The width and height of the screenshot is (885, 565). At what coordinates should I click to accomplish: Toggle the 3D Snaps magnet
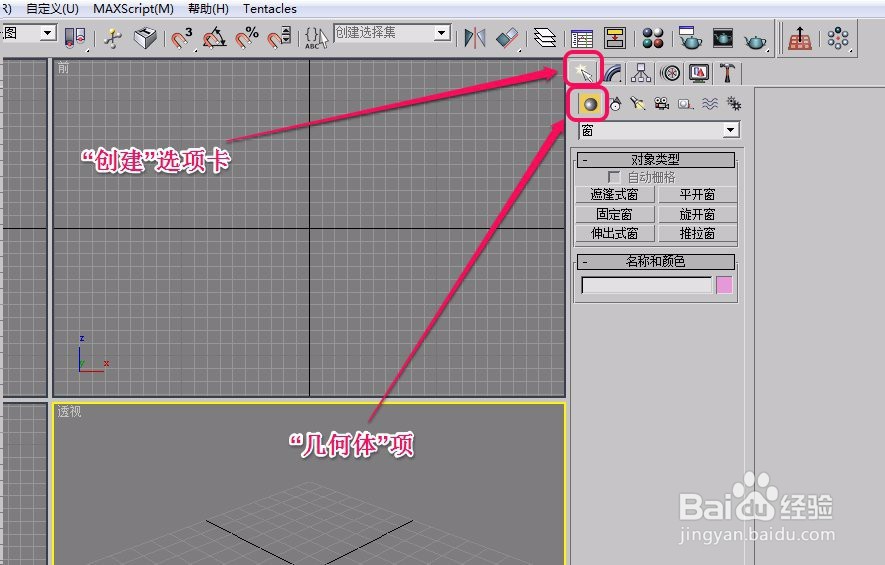[x=182, y=38]
